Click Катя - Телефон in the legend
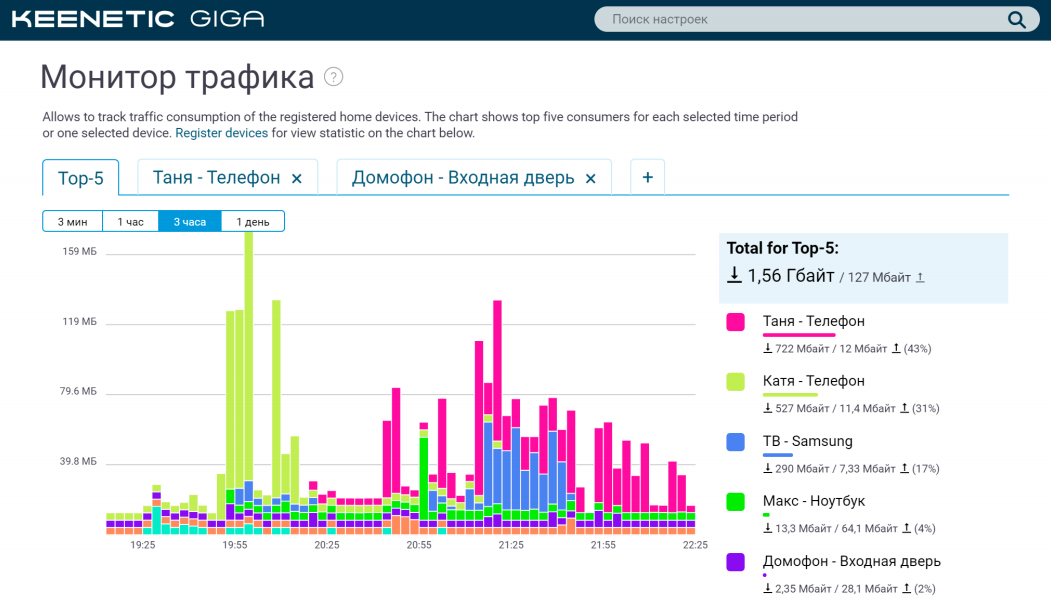Viewport: 1051px width, 604px height. point(813,381)
